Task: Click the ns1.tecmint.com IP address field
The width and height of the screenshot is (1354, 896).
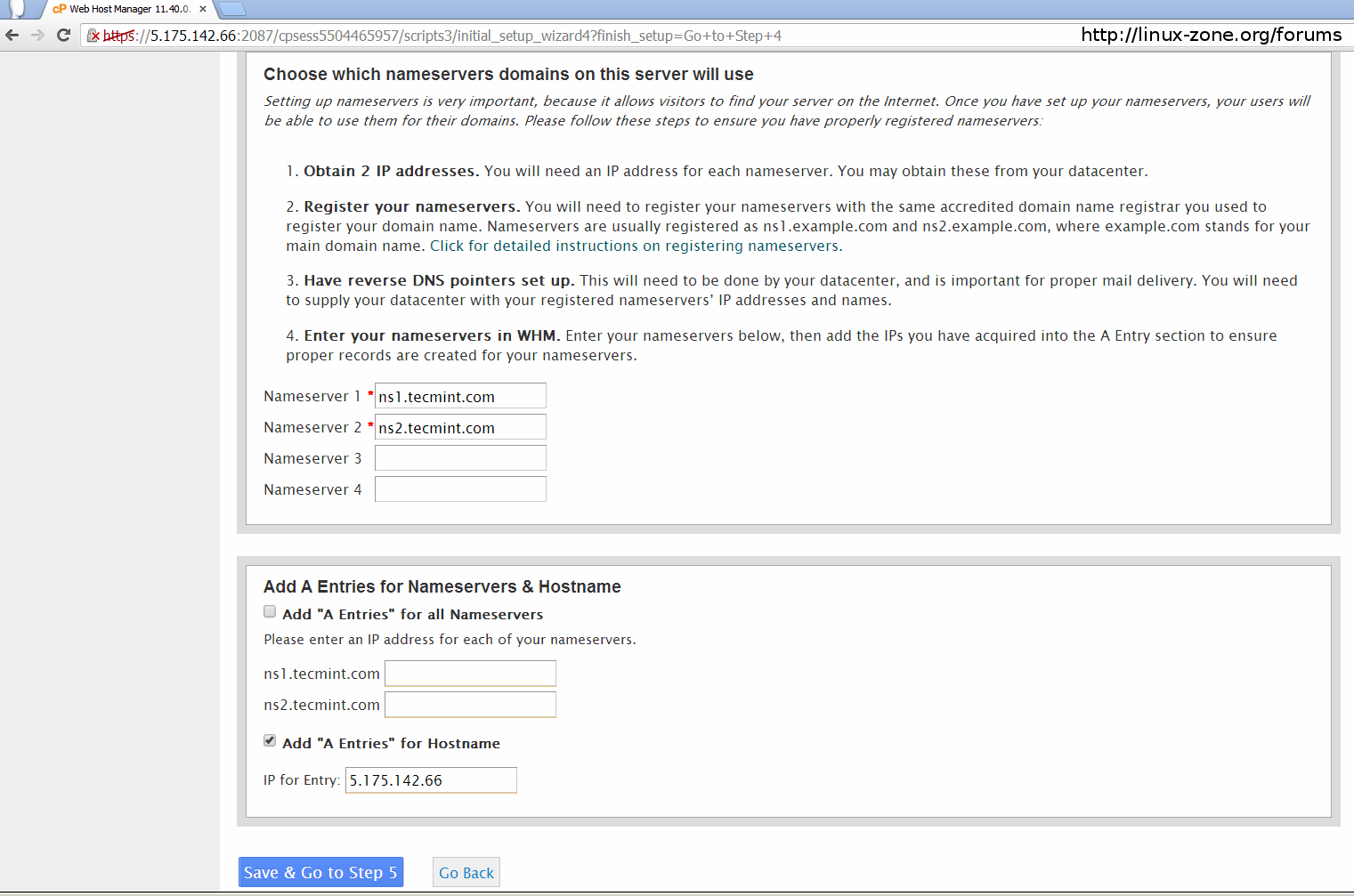Action: (470, 674)
